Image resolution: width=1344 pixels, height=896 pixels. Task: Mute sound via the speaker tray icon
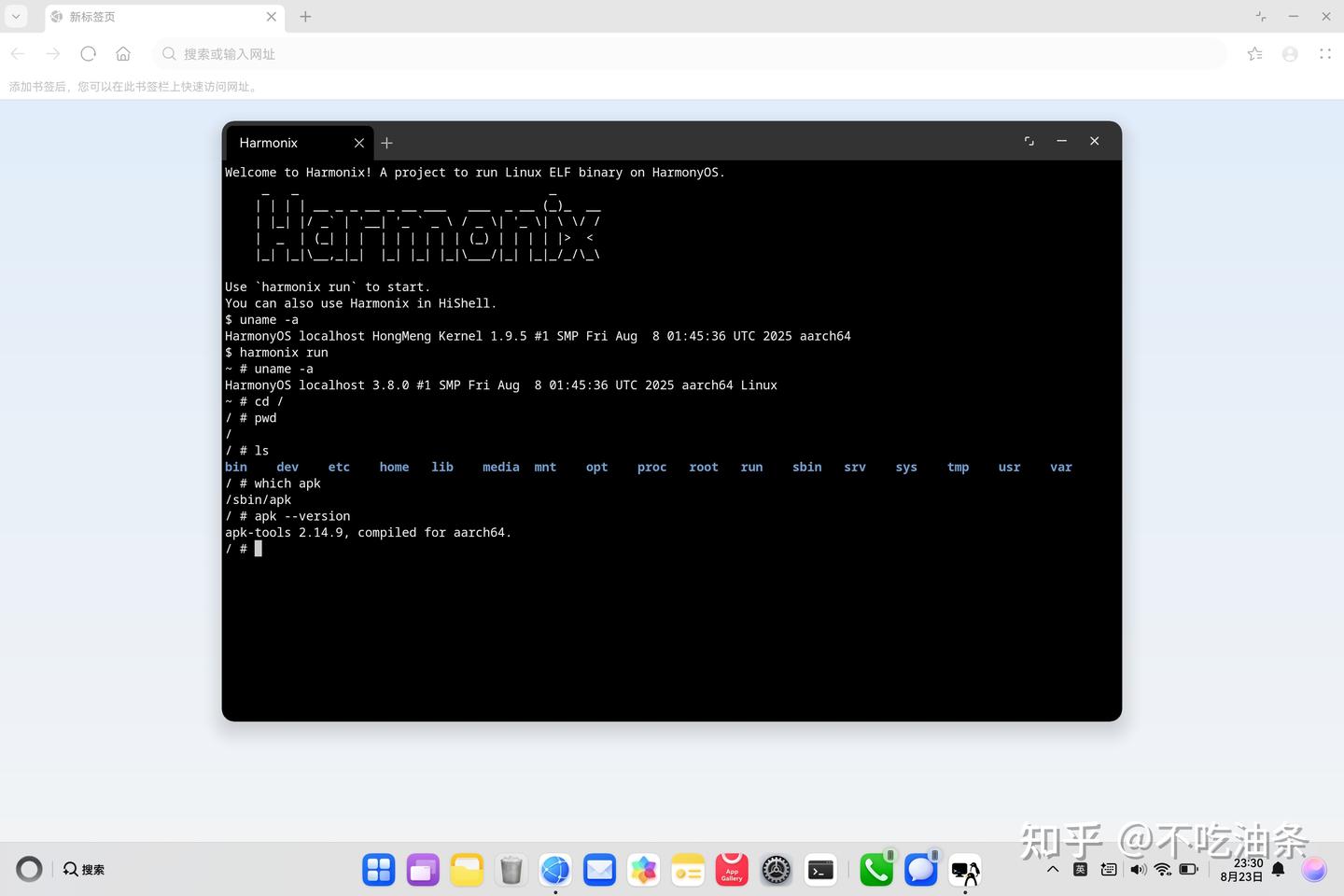[x=1138, y=869]
